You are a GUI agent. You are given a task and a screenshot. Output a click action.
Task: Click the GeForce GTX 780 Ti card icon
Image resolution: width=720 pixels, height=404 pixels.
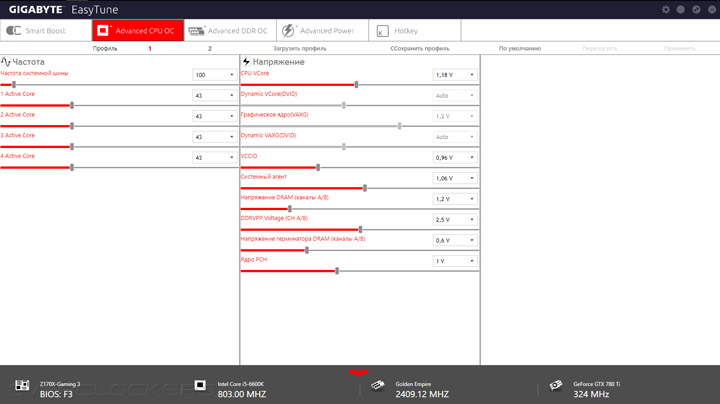coord(556,385)
